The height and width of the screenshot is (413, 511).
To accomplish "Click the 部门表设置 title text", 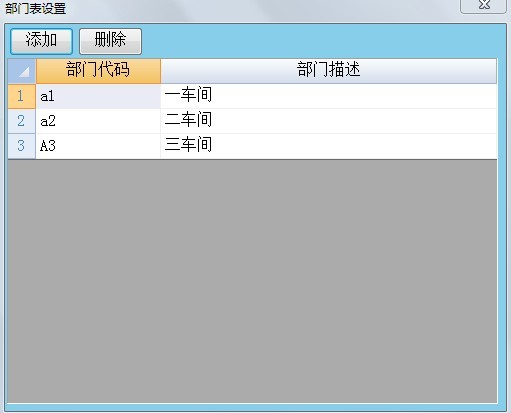I will click(36, 9).
